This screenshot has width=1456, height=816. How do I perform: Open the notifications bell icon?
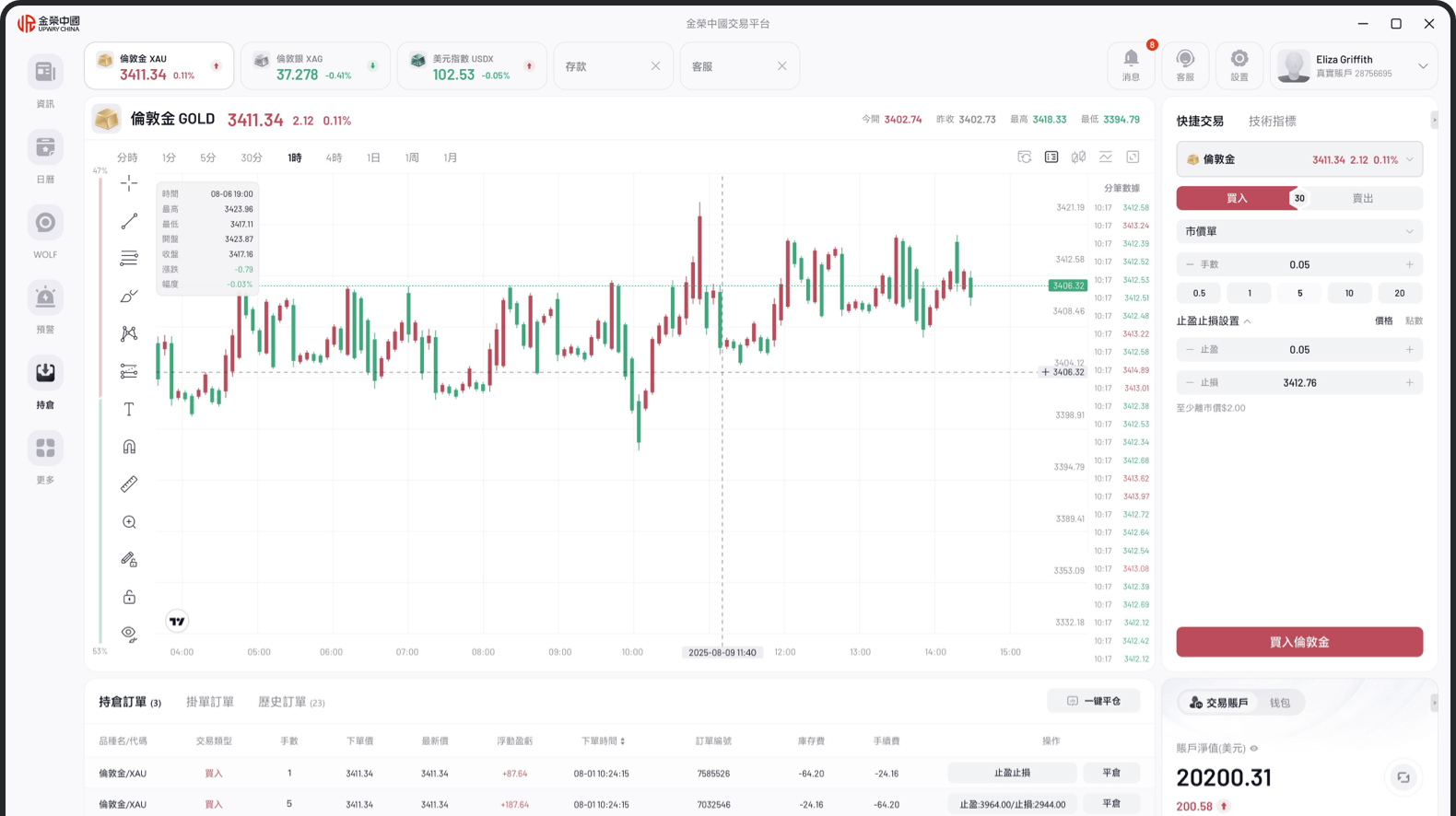pos(1131,65)
